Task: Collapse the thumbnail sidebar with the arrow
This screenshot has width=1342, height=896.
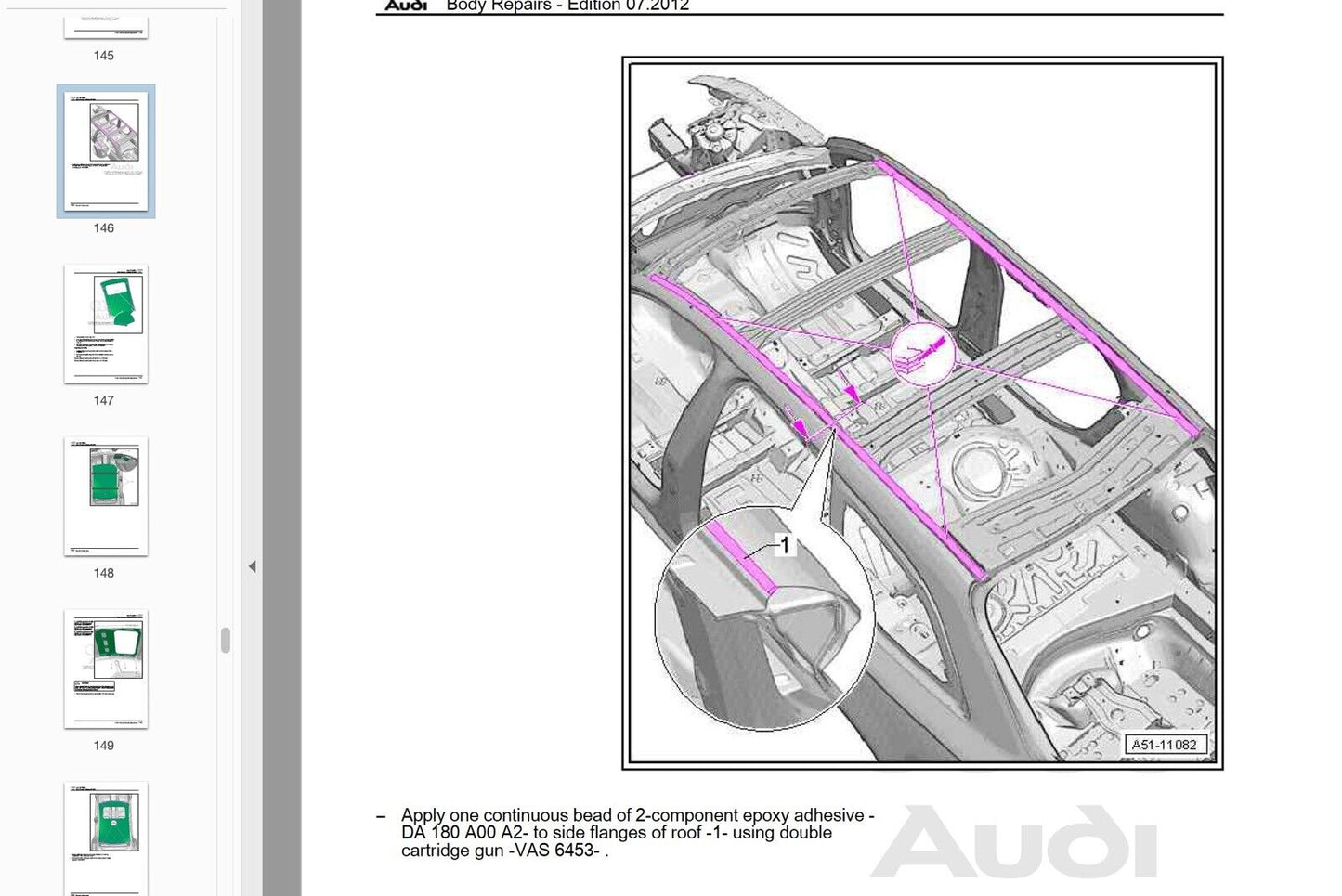Action: tap(252, 566)
